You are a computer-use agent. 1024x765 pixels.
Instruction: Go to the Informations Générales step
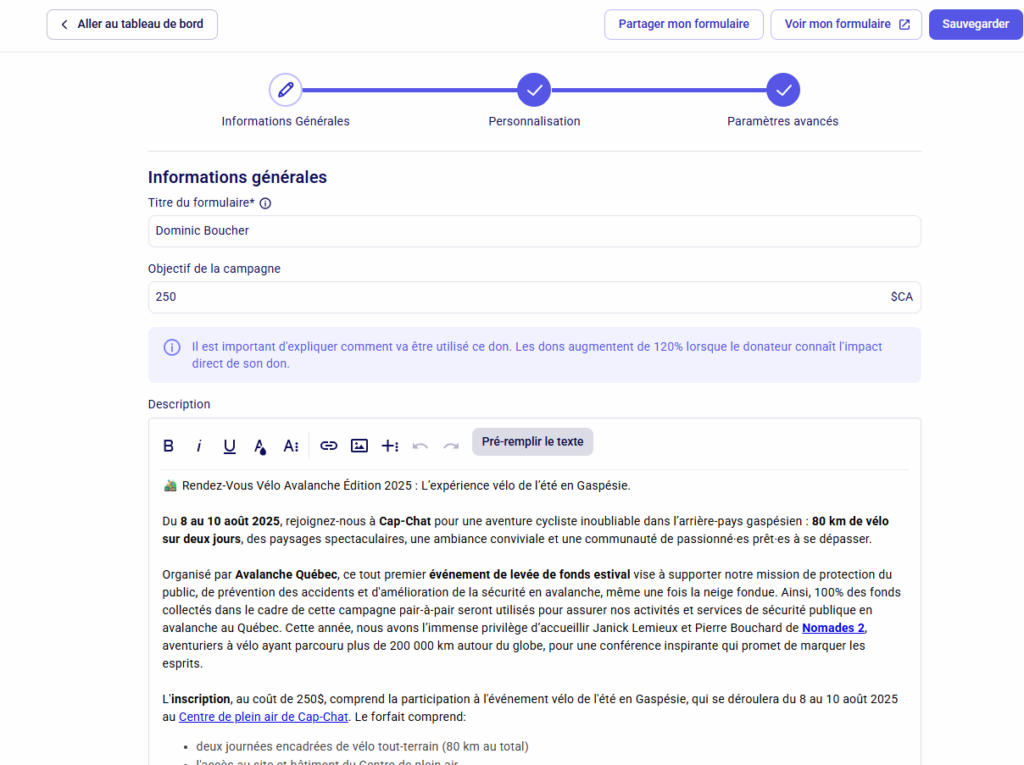pos(286,91)
